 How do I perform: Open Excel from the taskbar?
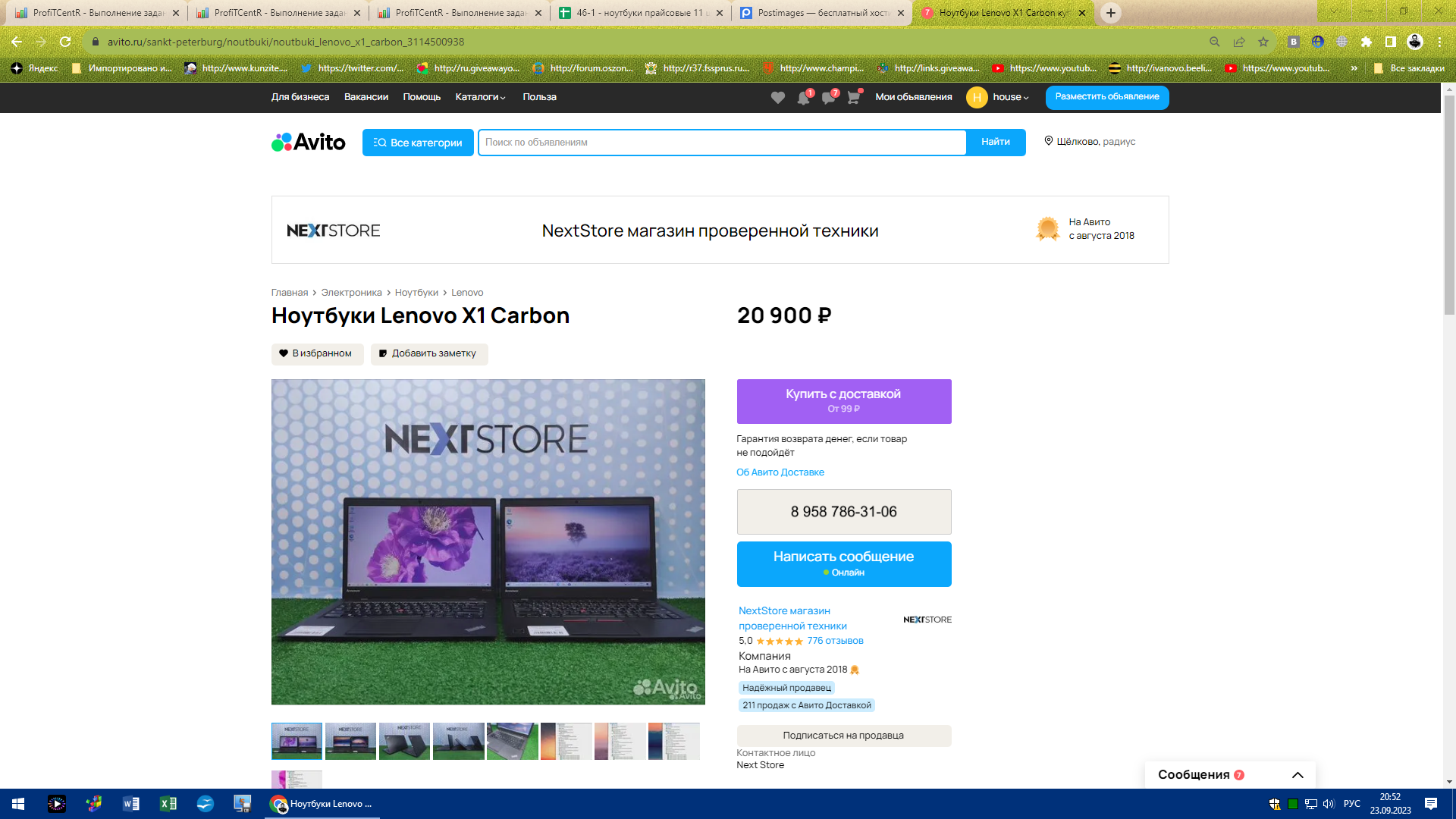click(168, 804)
